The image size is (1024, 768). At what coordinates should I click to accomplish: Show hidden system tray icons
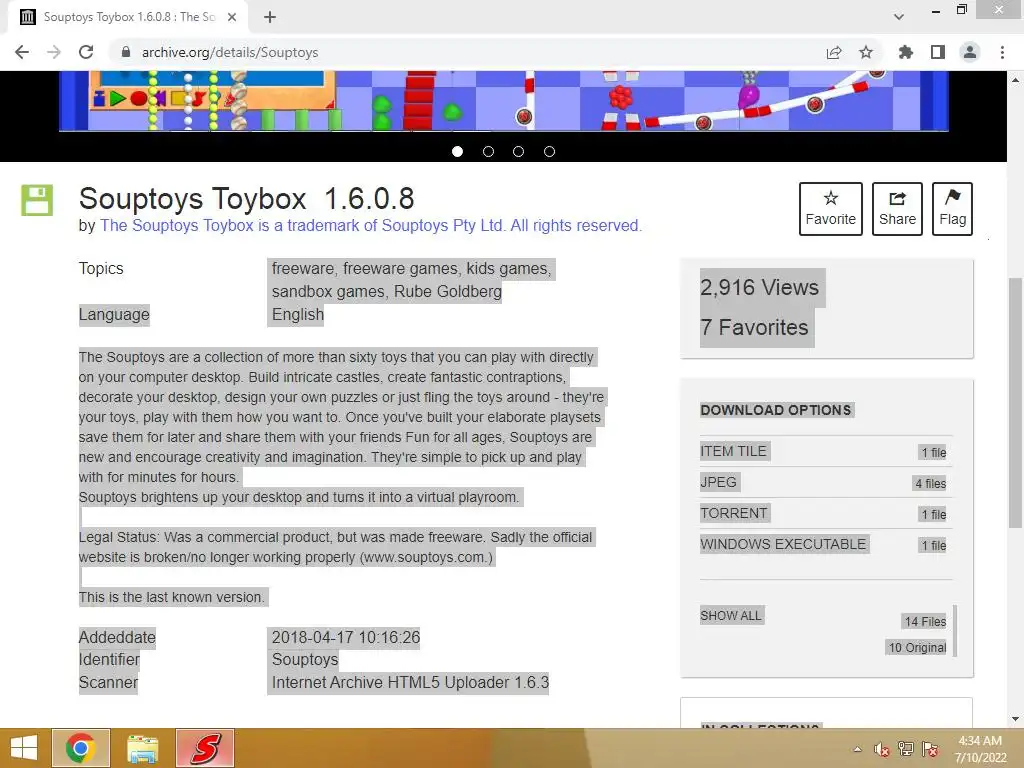pos(857,749)
